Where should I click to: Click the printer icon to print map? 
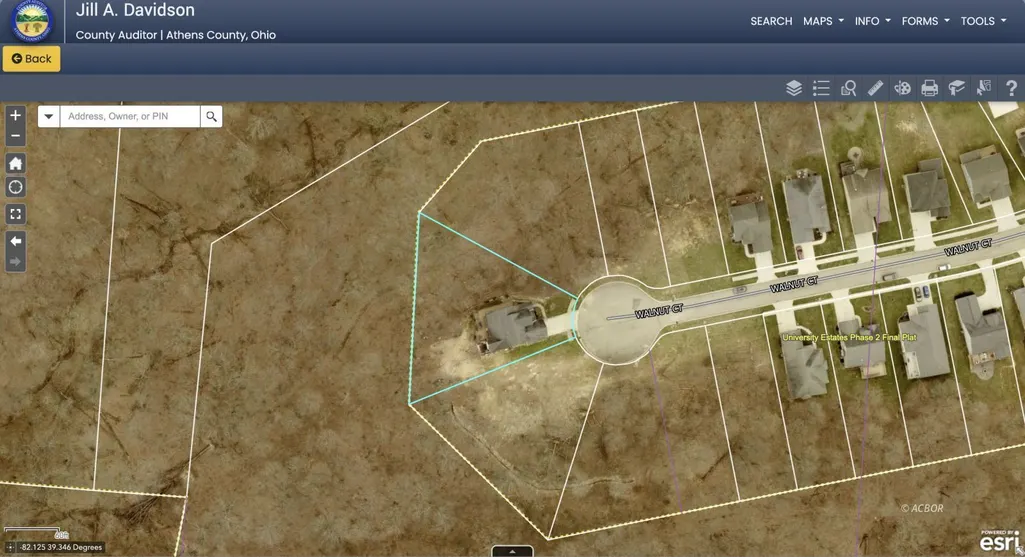(930, 88)
